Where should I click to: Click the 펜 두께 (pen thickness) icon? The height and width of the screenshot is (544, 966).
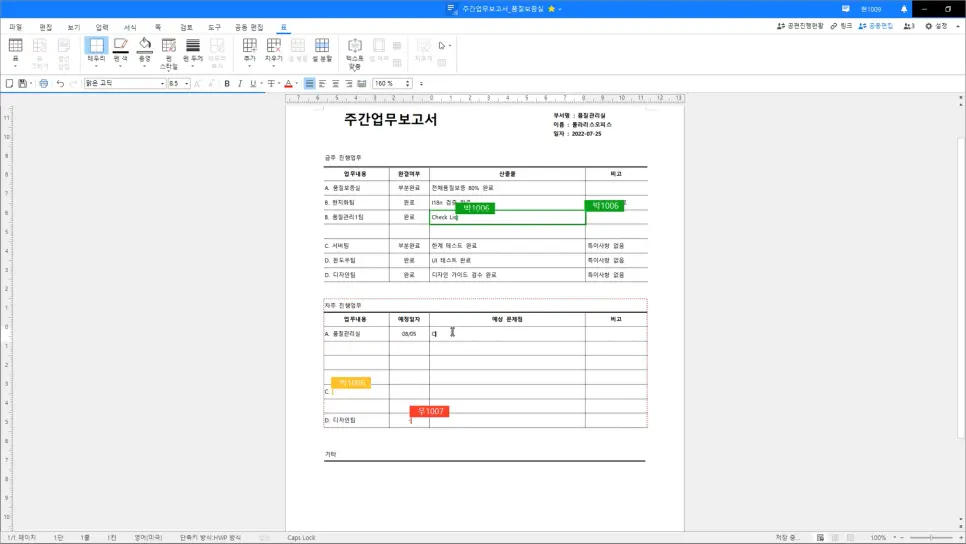click(x=193, y=45)
